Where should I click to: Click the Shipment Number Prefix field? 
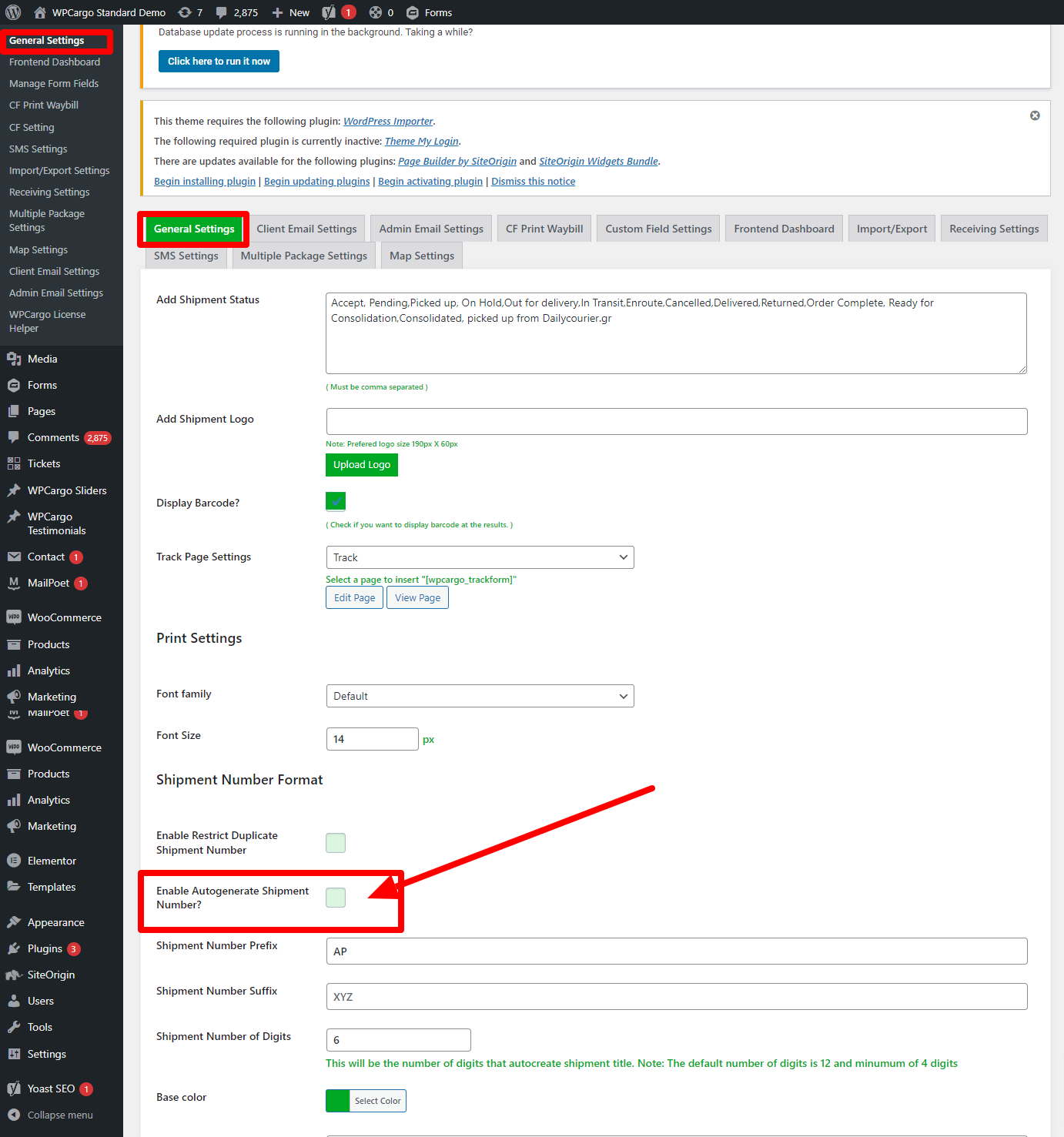pos(677,951)
